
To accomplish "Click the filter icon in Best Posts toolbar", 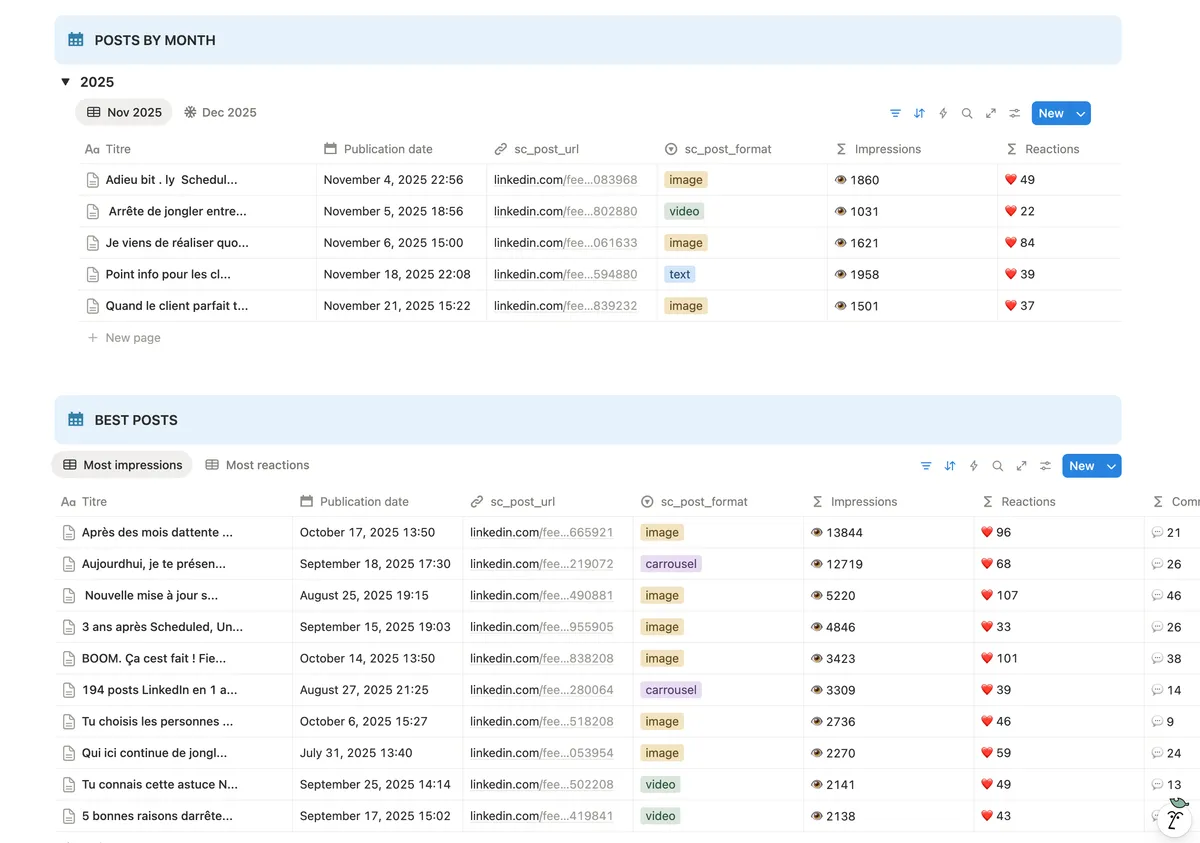I will pyautogui.click(x=926, y=466).
